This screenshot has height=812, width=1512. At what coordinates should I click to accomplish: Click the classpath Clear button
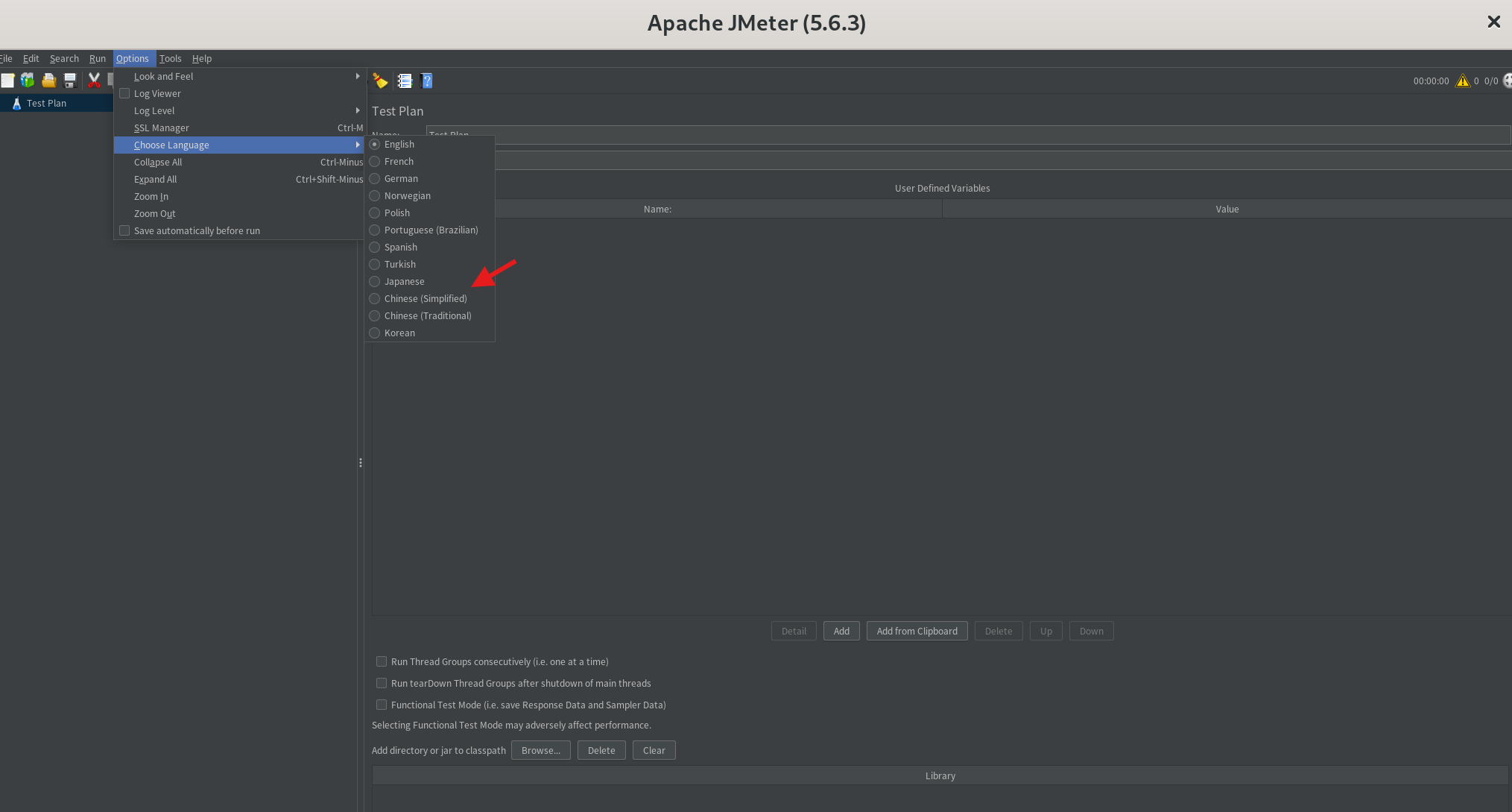pos(654,751)
